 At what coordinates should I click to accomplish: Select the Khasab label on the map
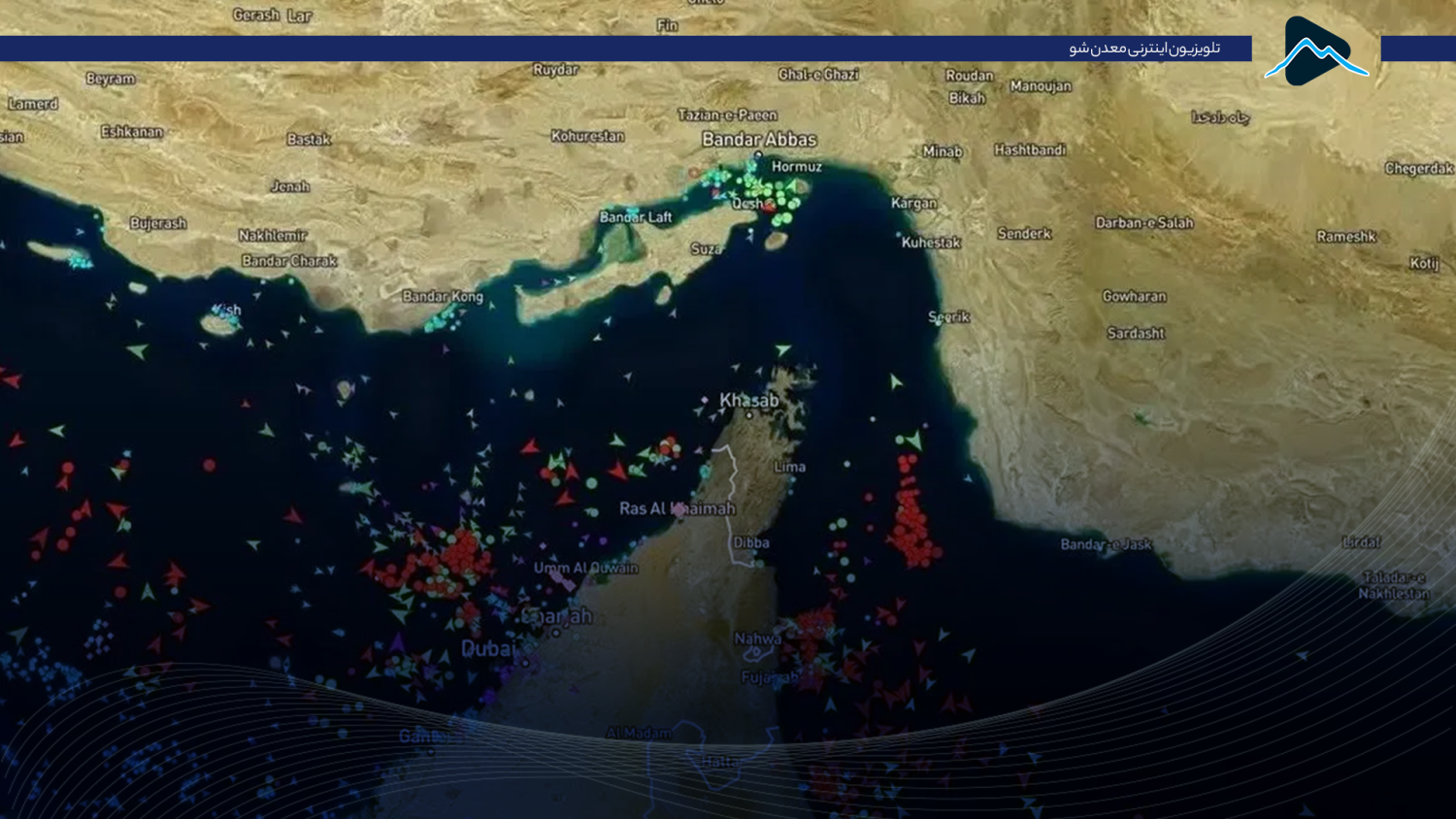point(748,400)
